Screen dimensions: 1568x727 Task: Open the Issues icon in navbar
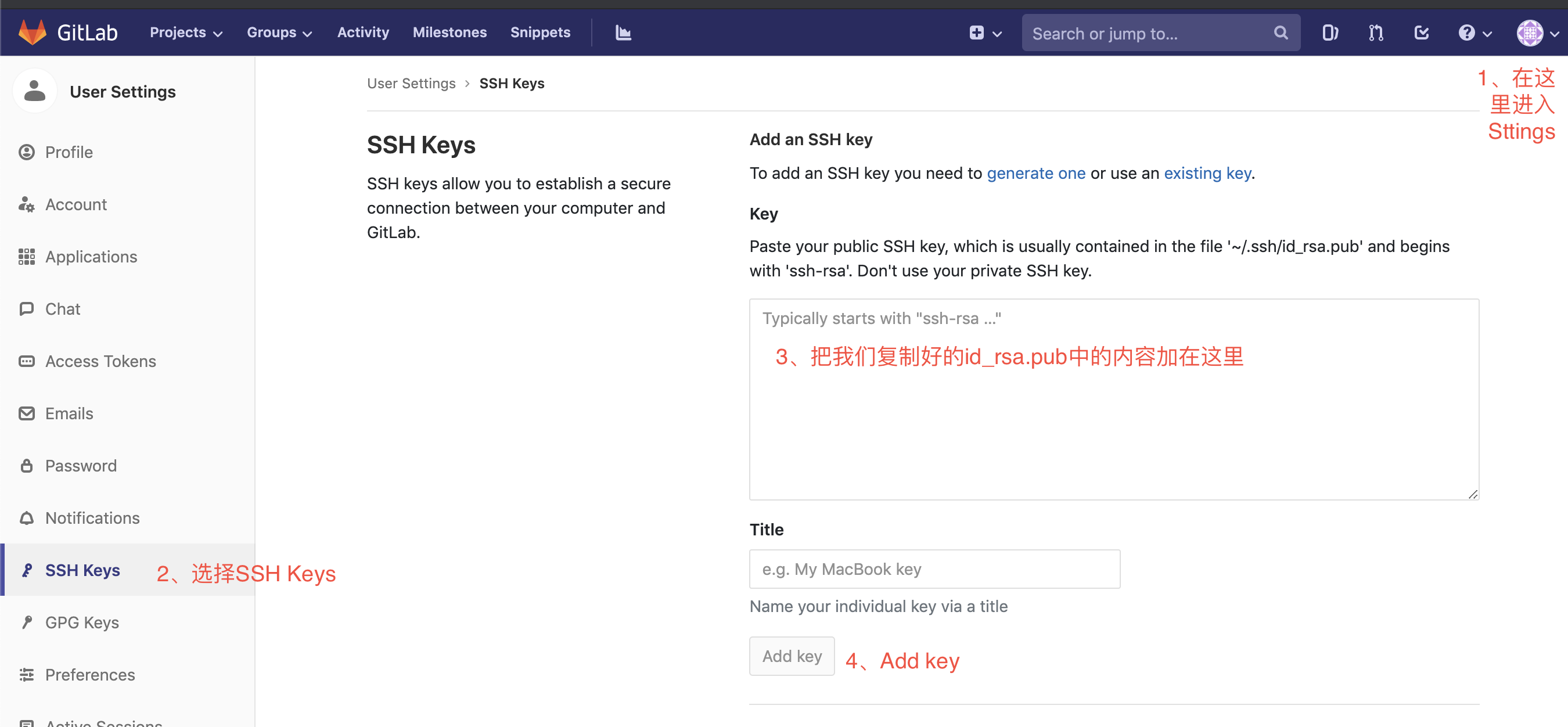(1330, 33)
